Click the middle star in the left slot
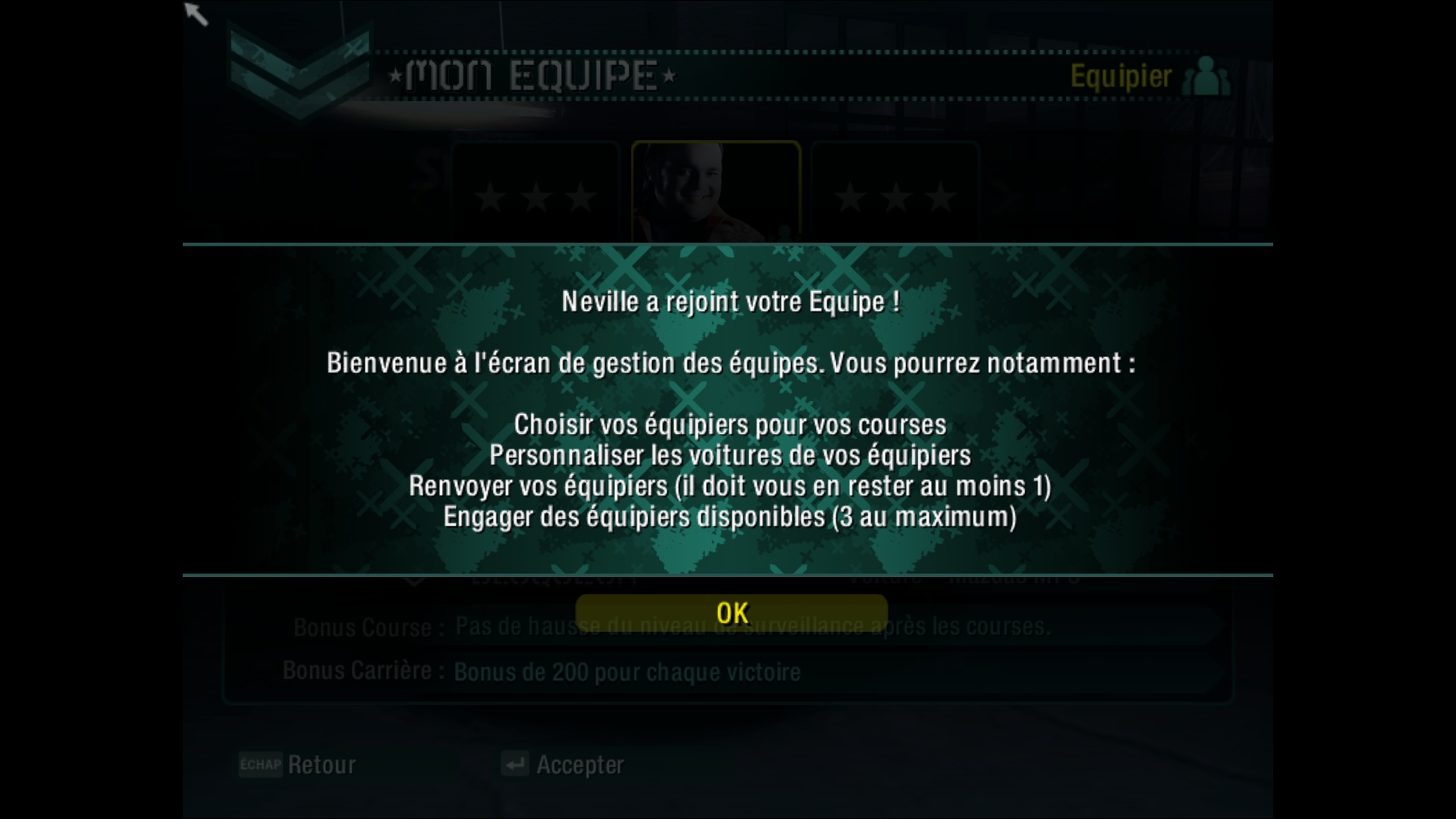The image size is (1456, 819). [536, 198]
